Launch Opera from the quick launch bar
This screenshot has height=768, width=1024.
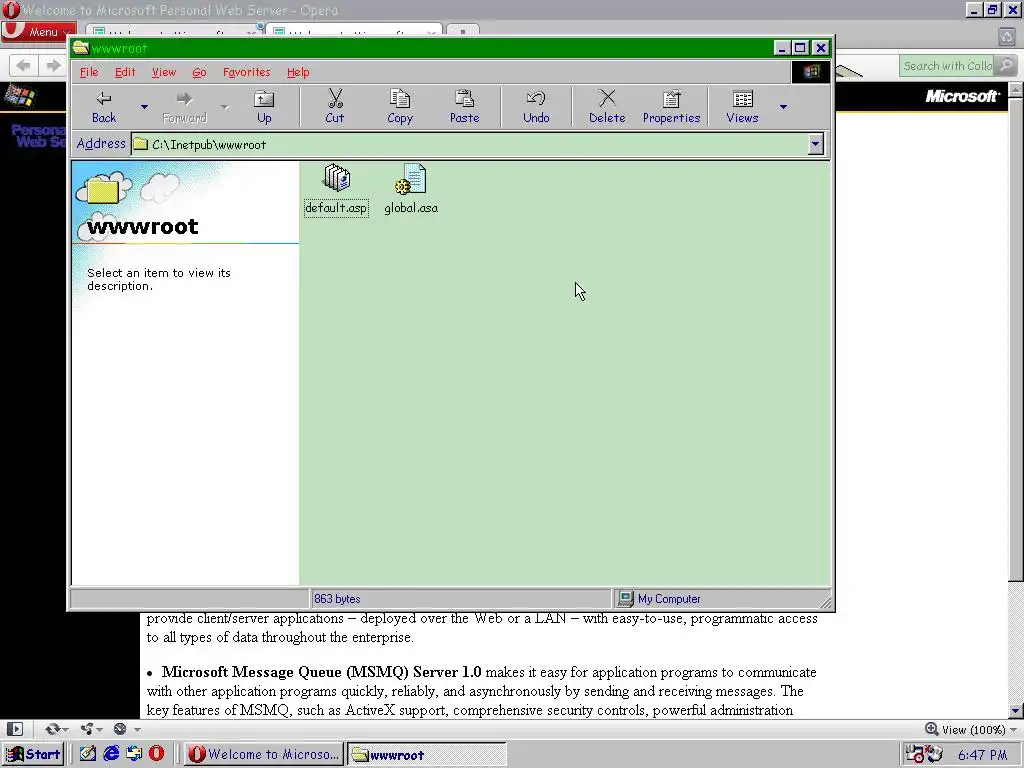coord(157,754)
